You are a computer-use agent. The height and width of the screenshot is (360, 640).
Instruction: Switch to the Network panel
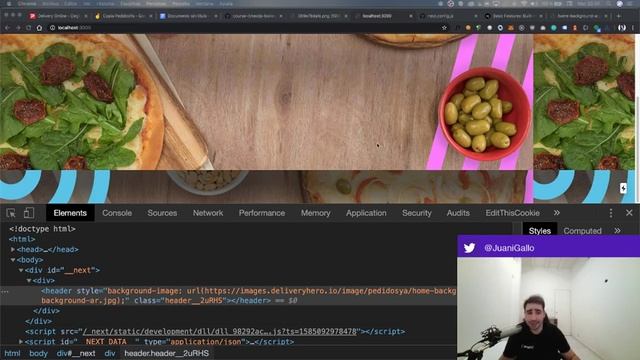pyautogui.click(x=208, y=213)
